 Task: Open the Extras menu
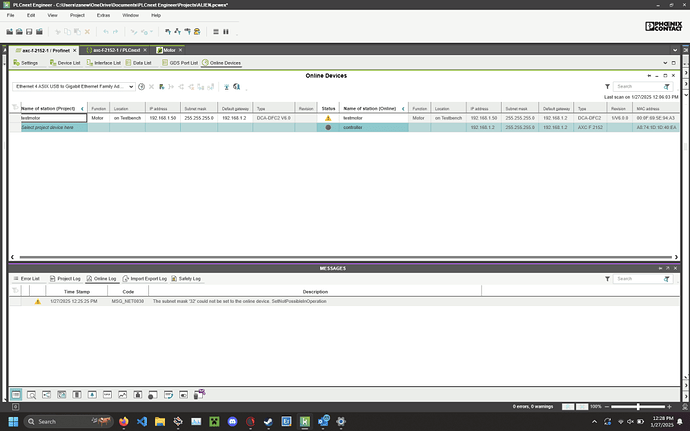click(104, 16)
